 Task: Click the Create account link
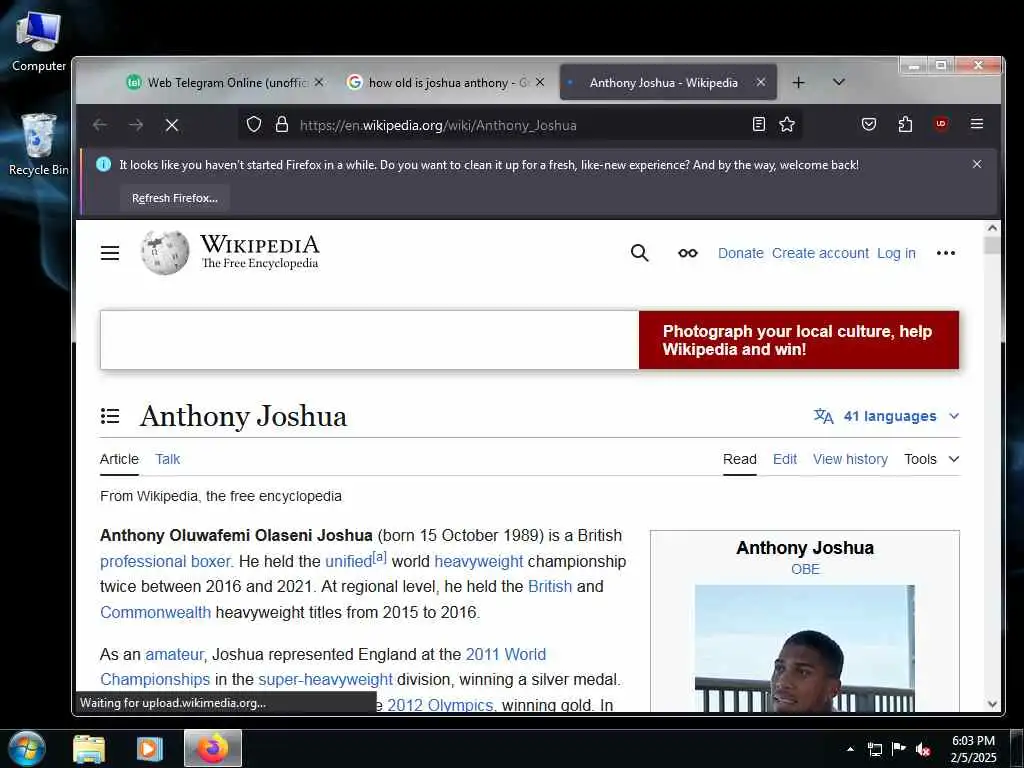pyautogui.click(x=820, y=253)
